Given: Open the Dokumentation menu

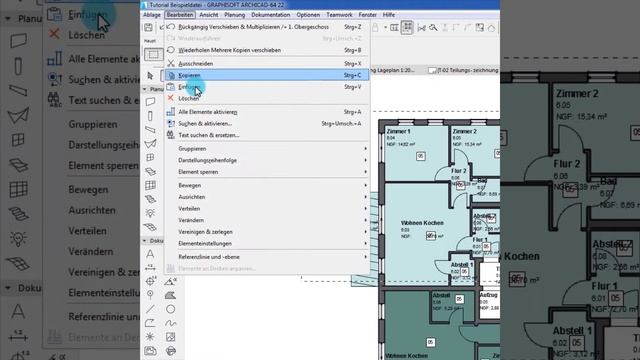Looking at the screenshot, I should click(271, 15).
